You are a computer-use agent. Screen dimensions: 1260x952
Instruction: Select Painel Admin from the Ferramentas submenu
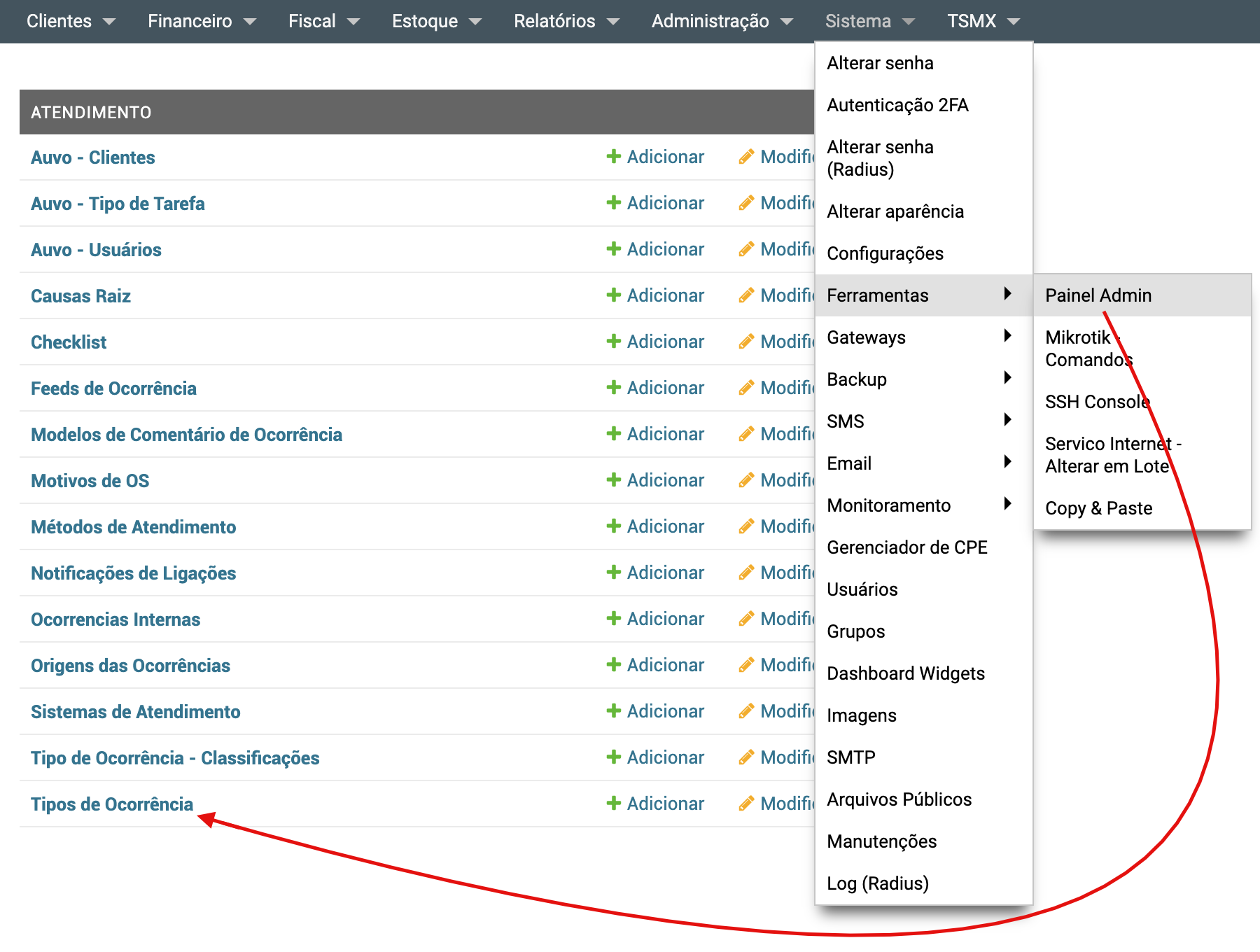click(1098, 295)
